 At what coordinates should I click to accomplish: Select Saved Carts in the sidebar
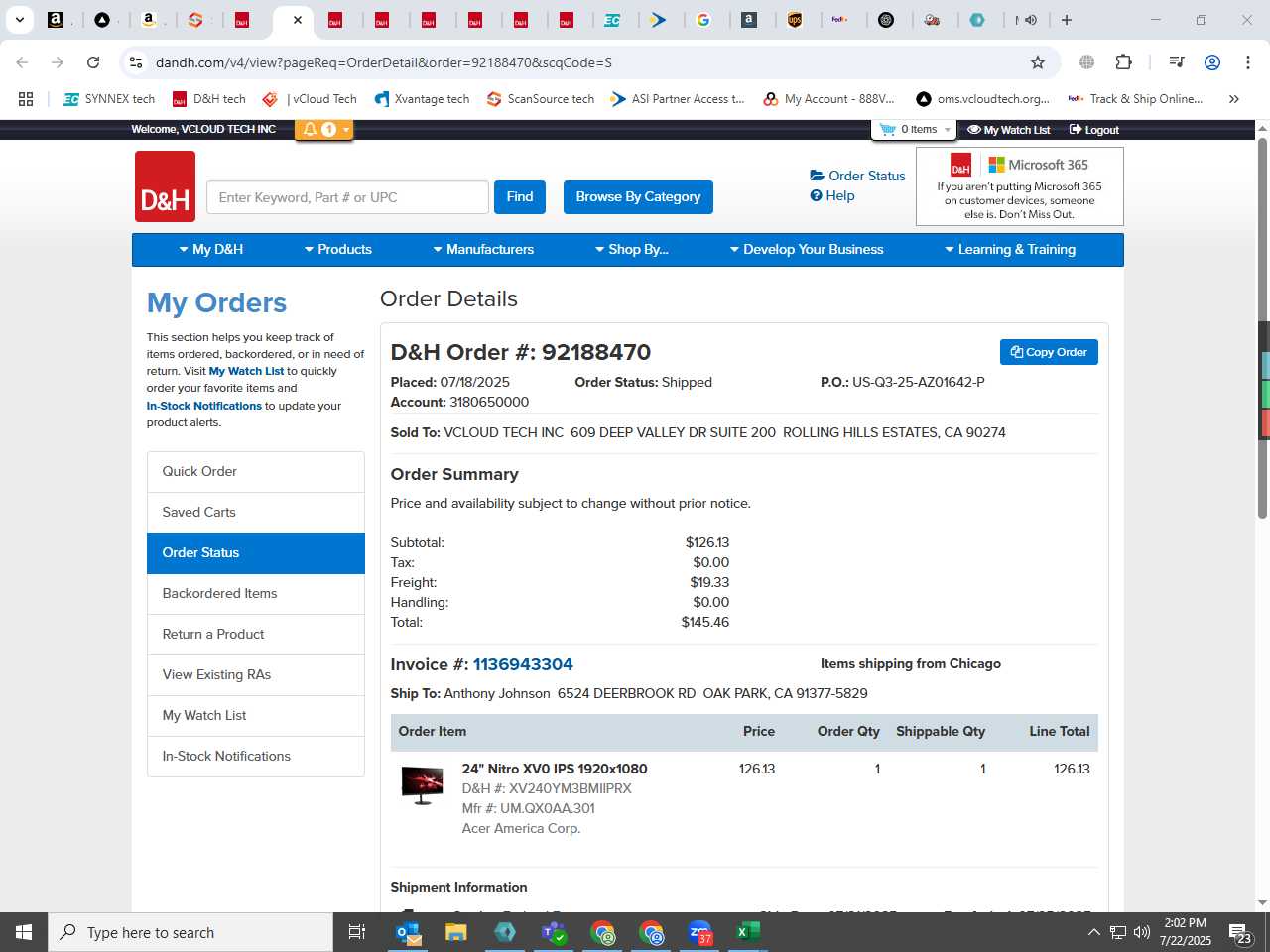[256, 513]
